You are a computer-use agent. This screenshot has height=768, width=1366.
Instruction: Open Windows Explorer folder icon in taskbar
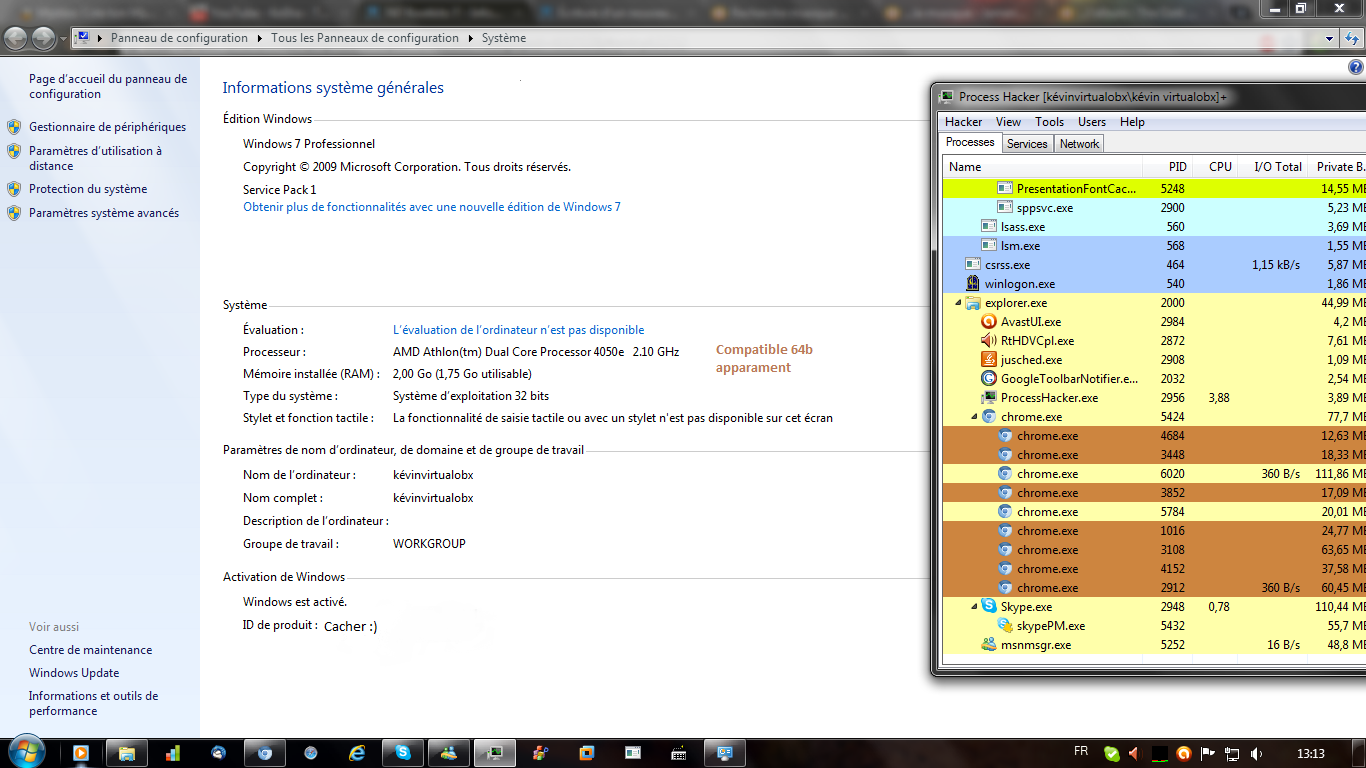(126, 753)
